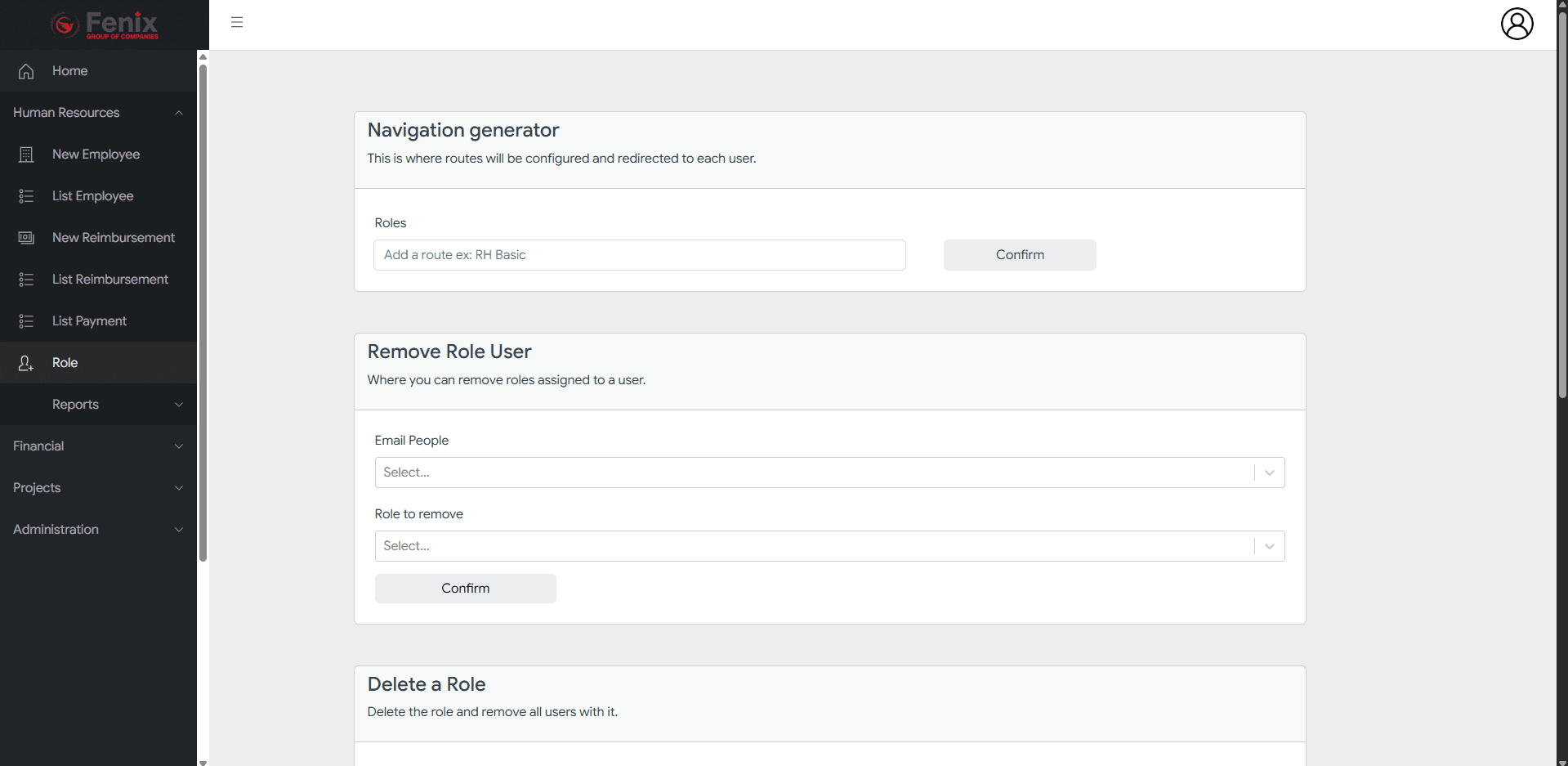Open New Reimbursement page
This screenshot has width=1568, height=766.
tap(98, 238)
